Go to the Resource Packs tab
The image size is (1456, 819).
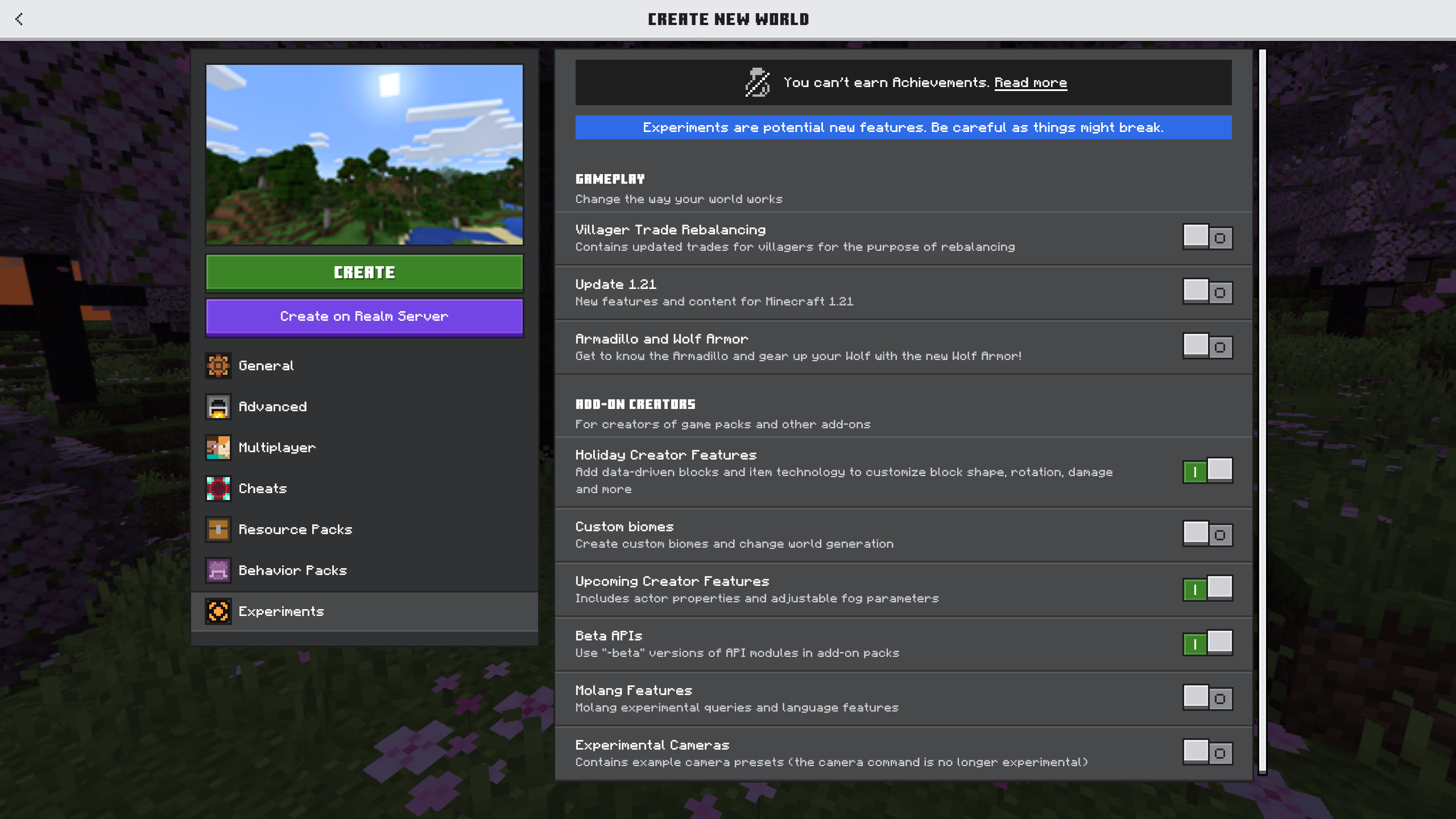coord(365,530)
